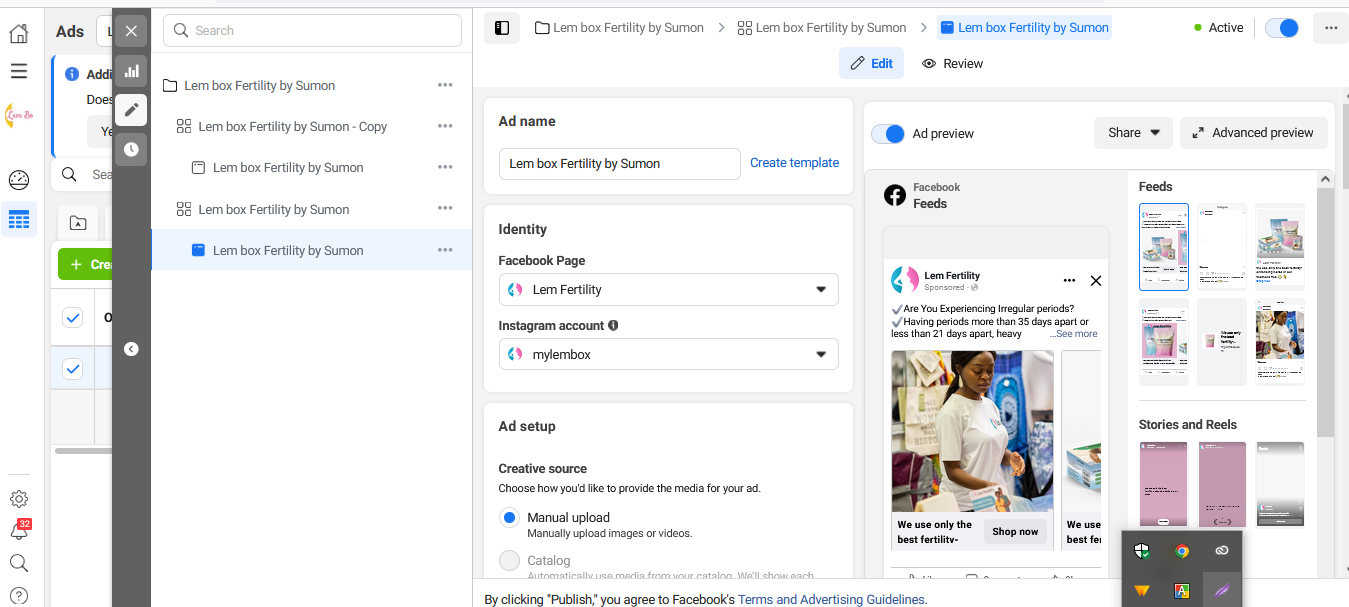Open the history clock icon

tap(131, 149)
